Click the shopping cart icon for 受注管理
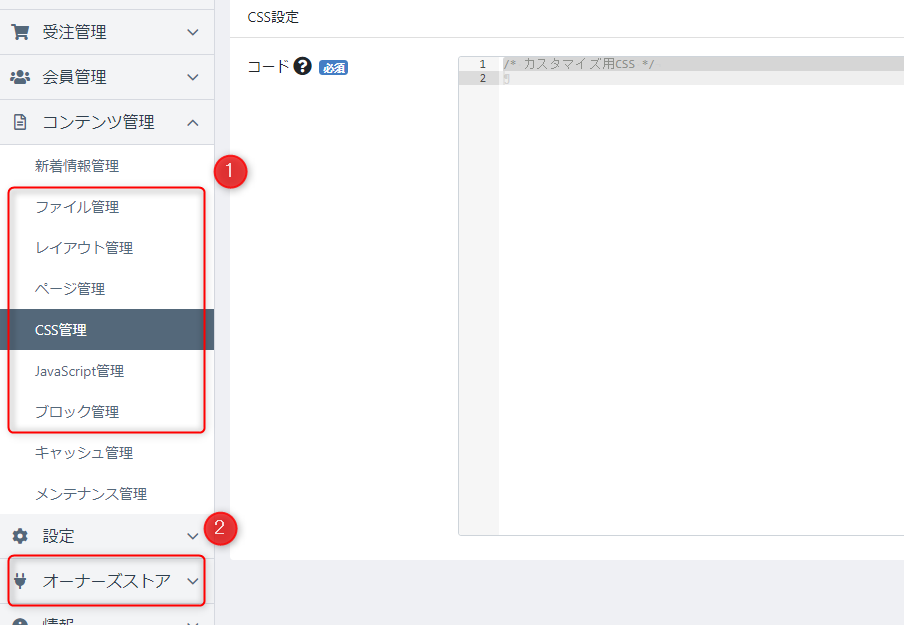This screenshot has height=625, width=904. (19, 32)
